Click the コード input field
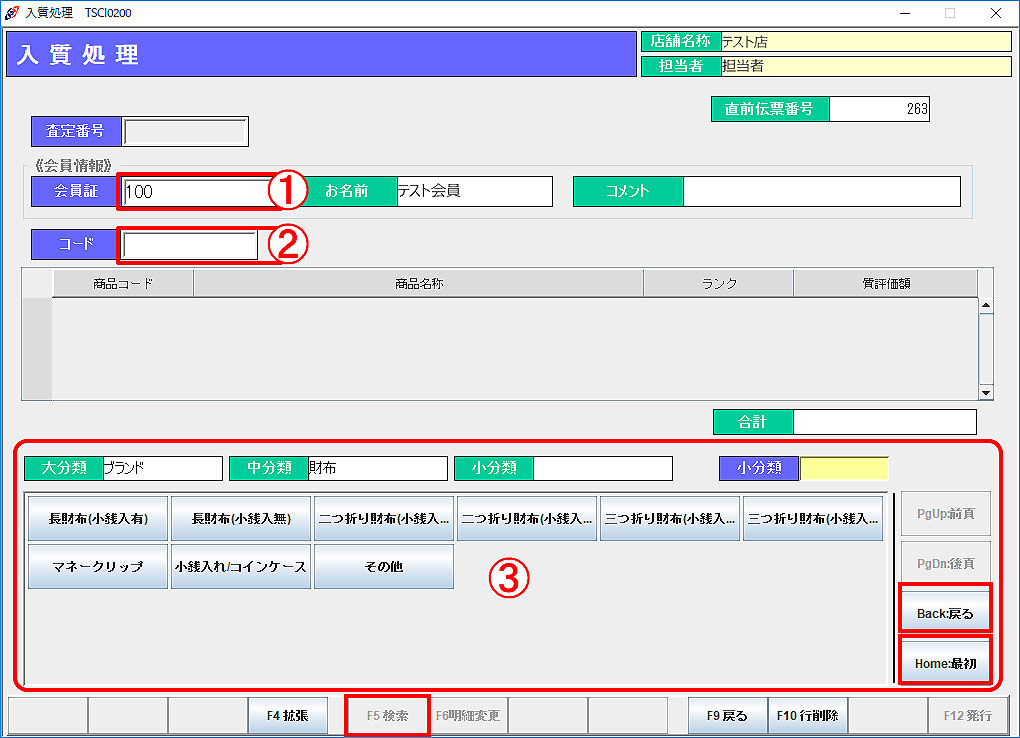The height and width of the screenshot is (738, 1020). coord(189,245)
